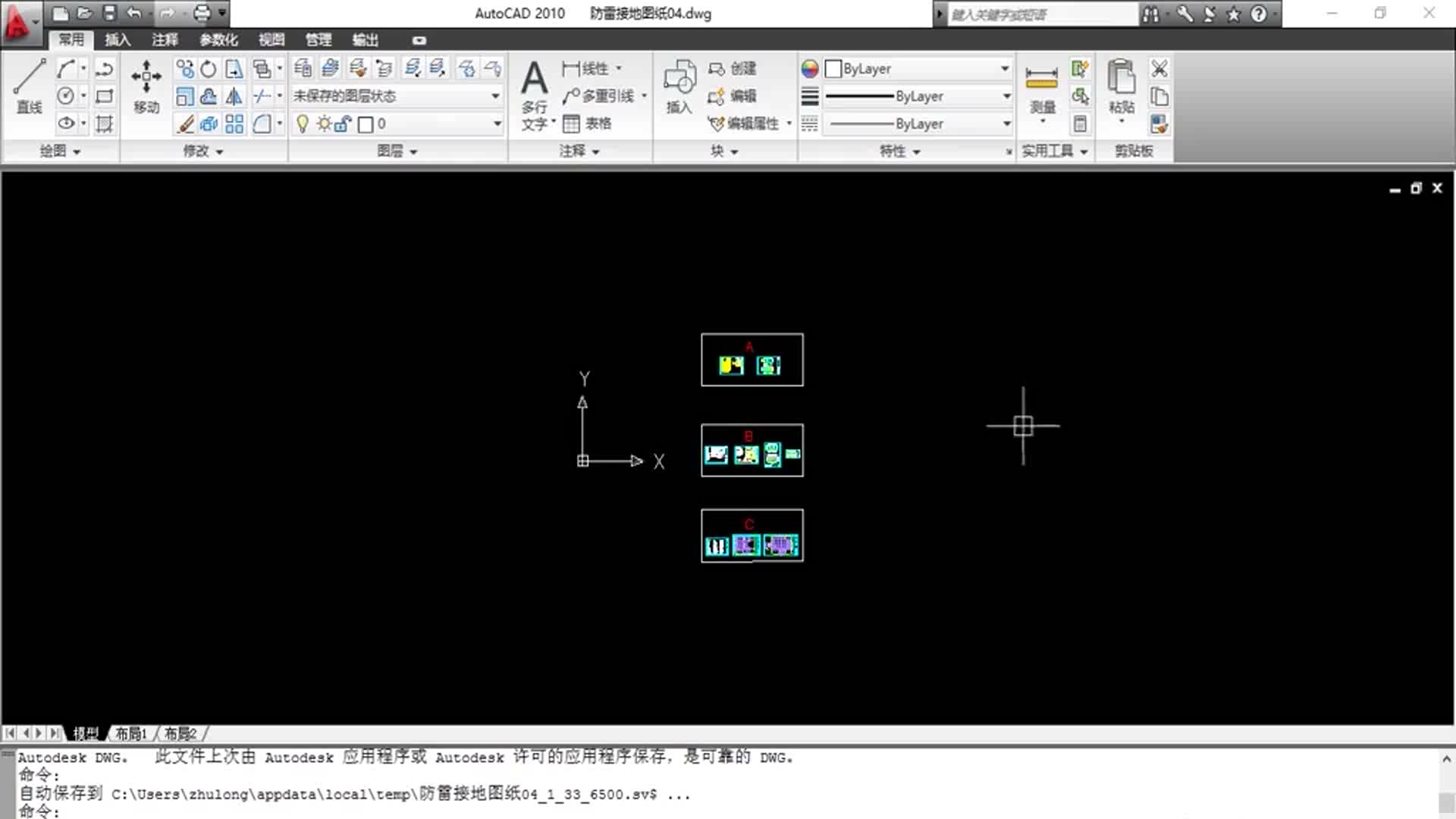Click the Multiline Text (多行文字) tool
1456x819 pixels.
(535, 96)
